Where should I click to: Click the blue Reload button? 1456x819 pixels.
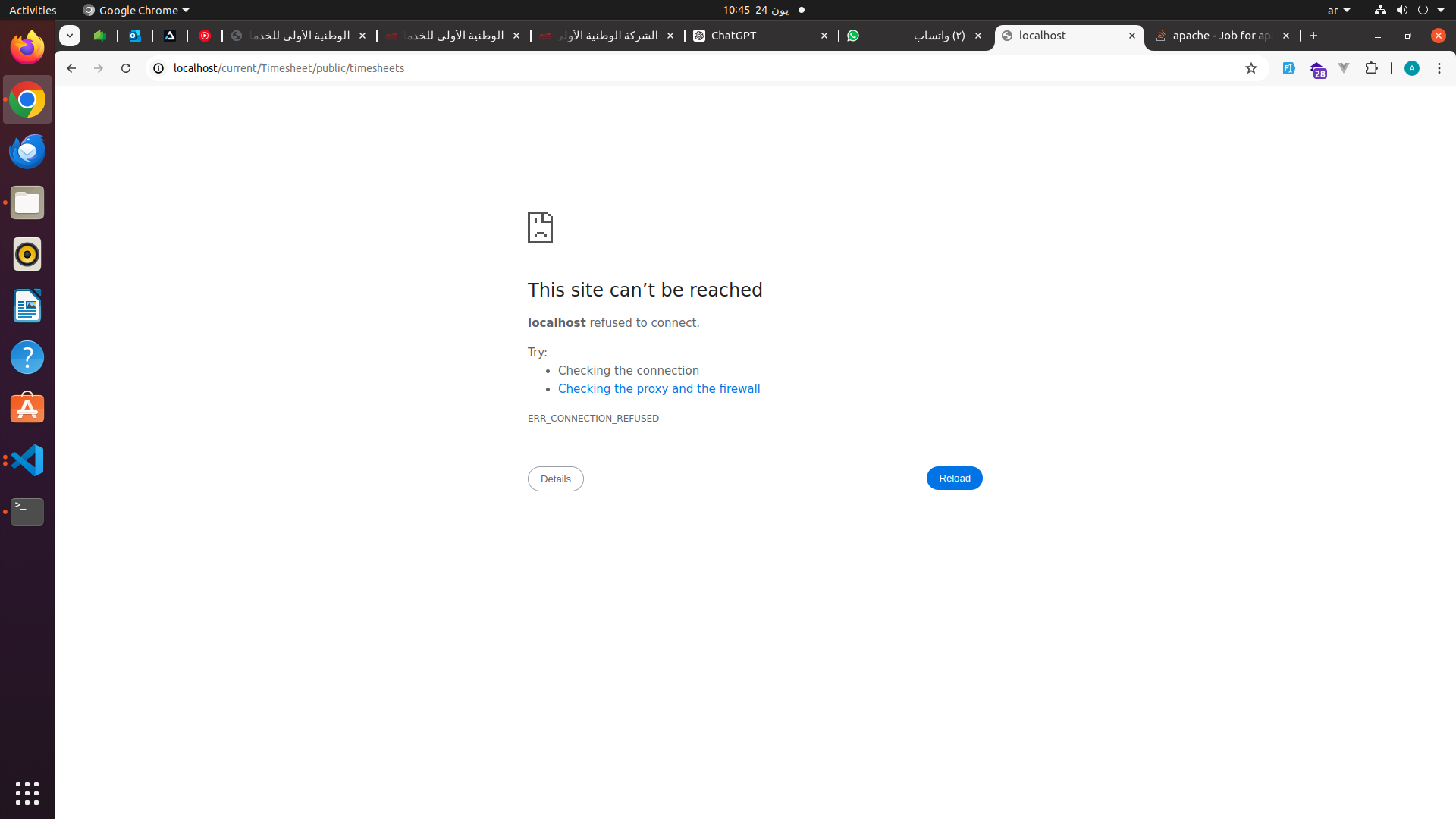954,479
